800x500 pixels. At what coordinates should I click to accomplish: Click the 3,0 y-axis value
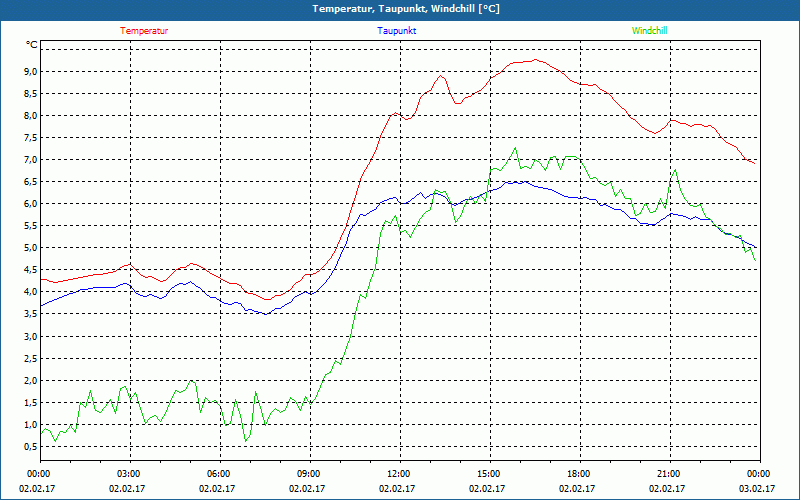pyautogui.click(x=32, y=336)
